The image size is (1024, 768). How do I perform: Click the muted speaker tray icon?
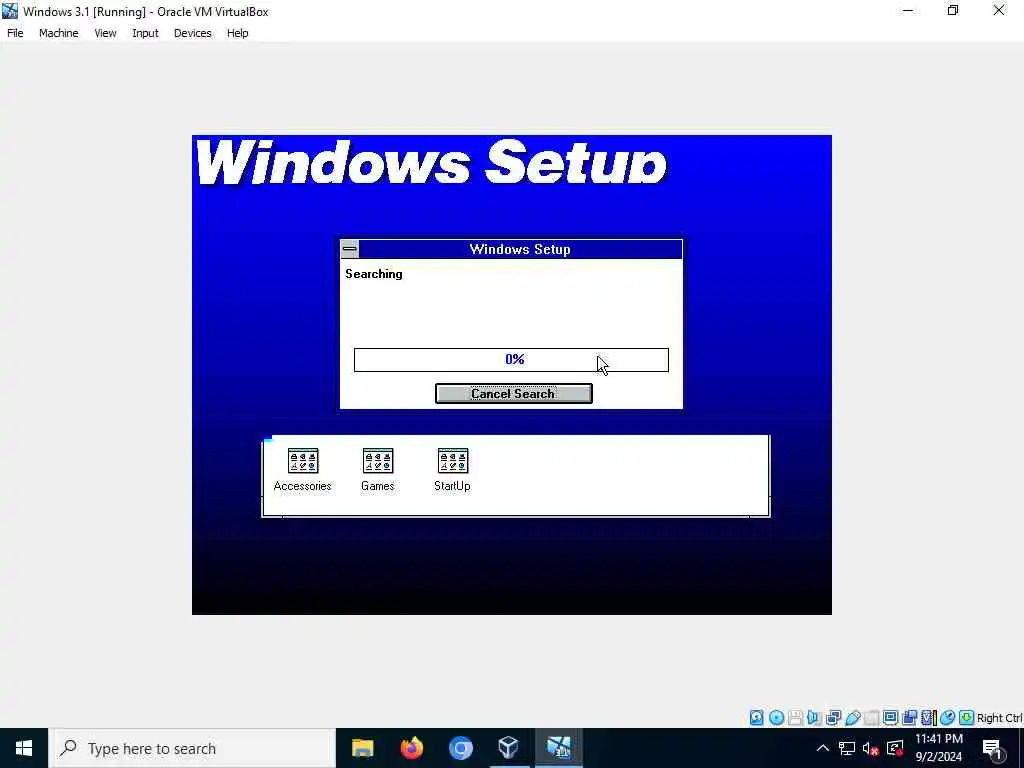point(871,748)
